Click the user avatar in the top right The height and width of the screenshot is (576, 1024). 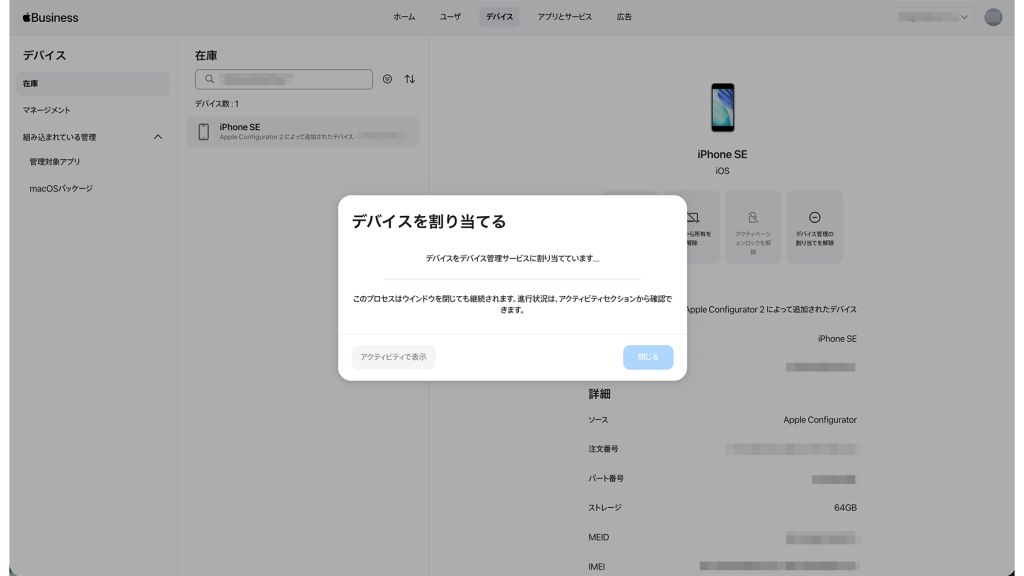click(x=992, y=17)
